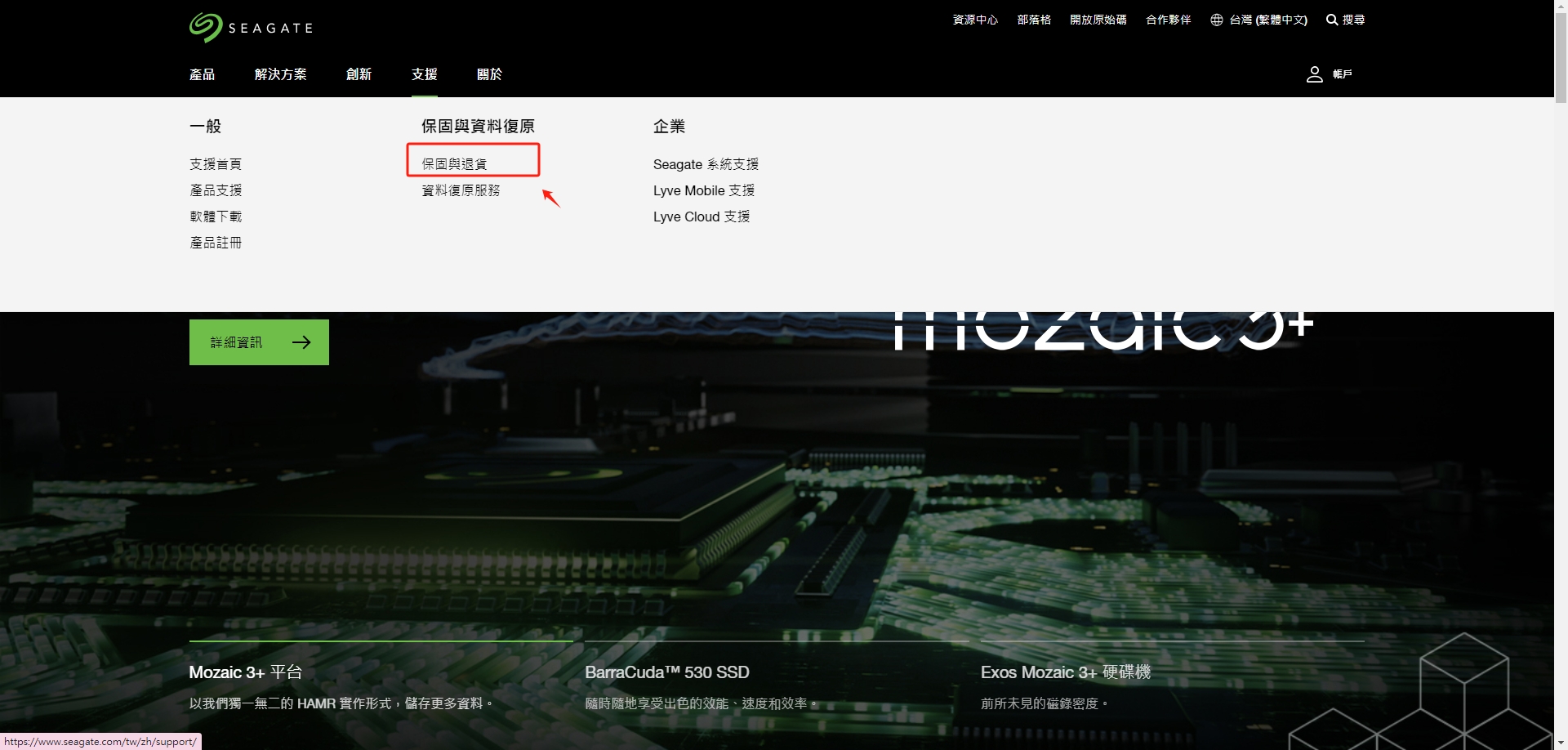The image size is (1568, 750).
Task: Open 產品註冊 link
Action: (x=216, y=243)
